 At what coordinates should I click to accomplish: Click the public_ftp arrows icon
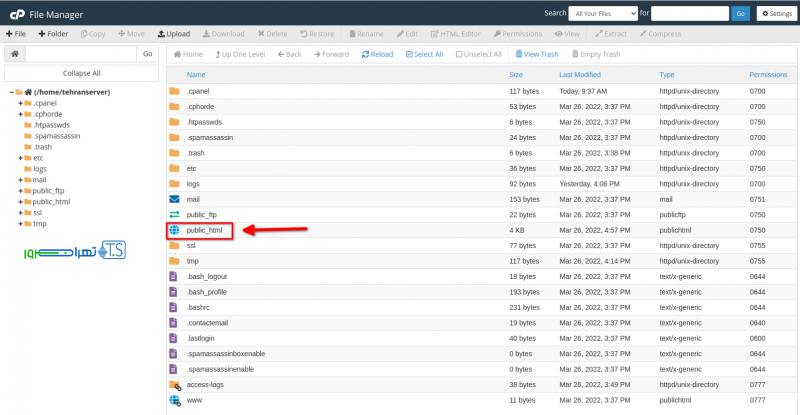tap(175, 215)
